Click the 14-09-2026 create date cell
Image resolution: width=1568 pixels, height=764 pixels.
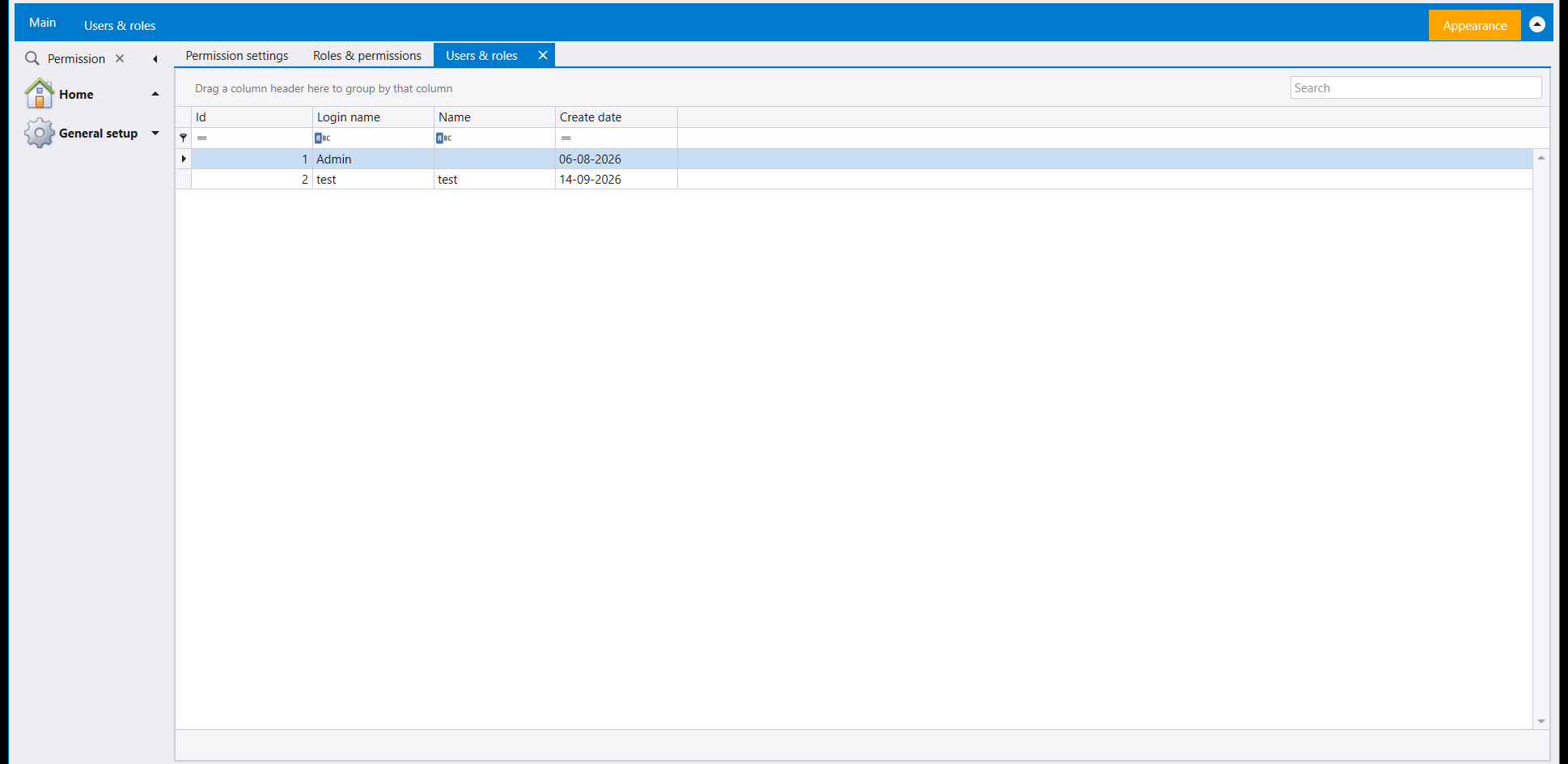617,179
